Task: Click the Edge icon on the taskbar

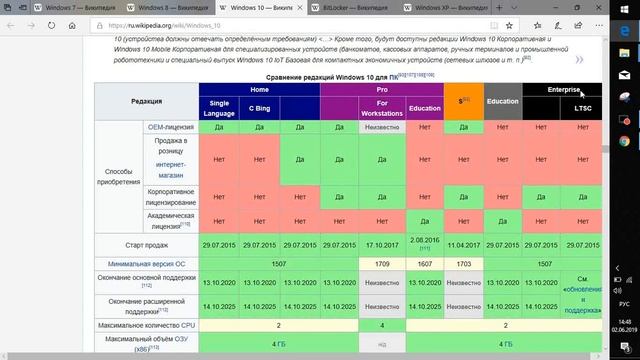Action: click(x=624, y=31)
